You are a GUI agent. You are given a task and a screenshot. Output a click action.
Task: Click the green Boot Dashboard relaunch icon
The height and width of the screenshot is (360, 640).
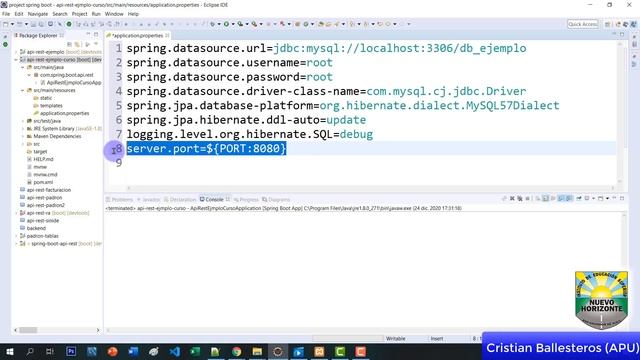click(69, 24)
